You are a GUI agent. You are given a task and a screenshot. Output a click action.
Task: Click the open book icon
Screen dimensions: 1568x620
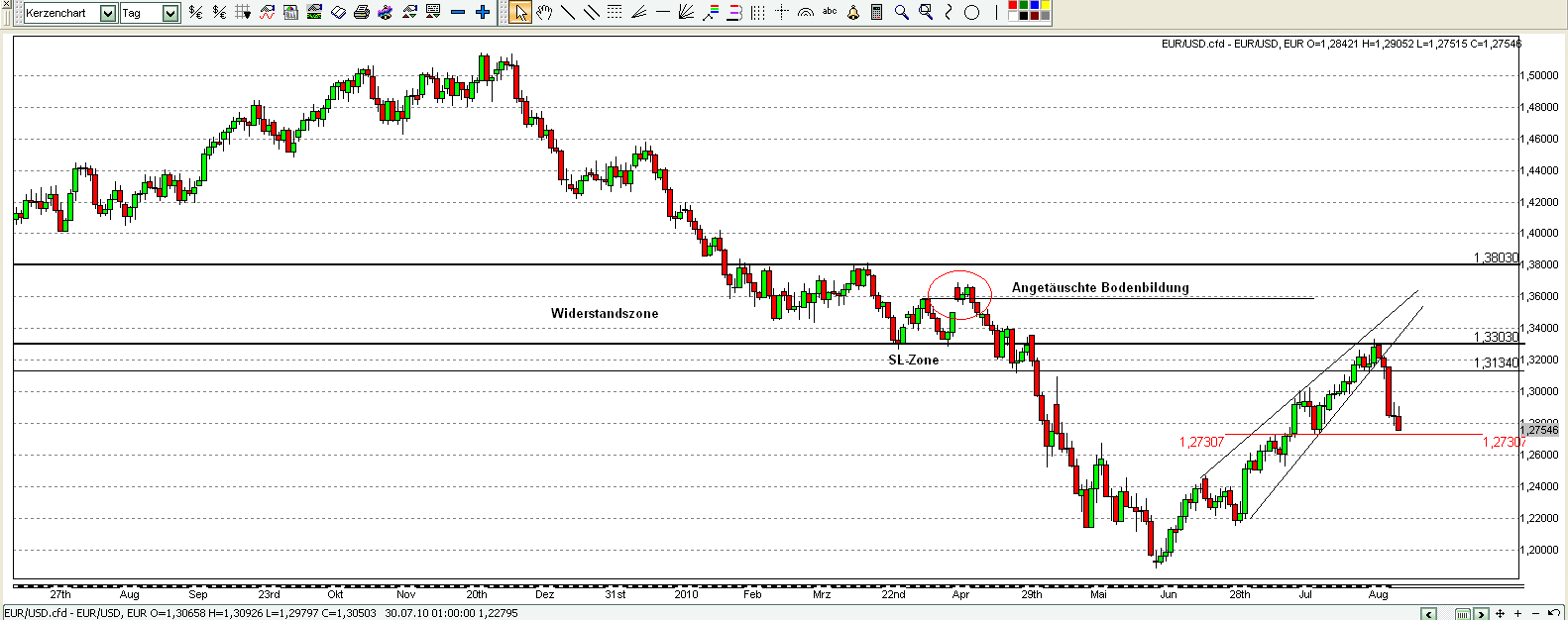click(x=338, y=13)
